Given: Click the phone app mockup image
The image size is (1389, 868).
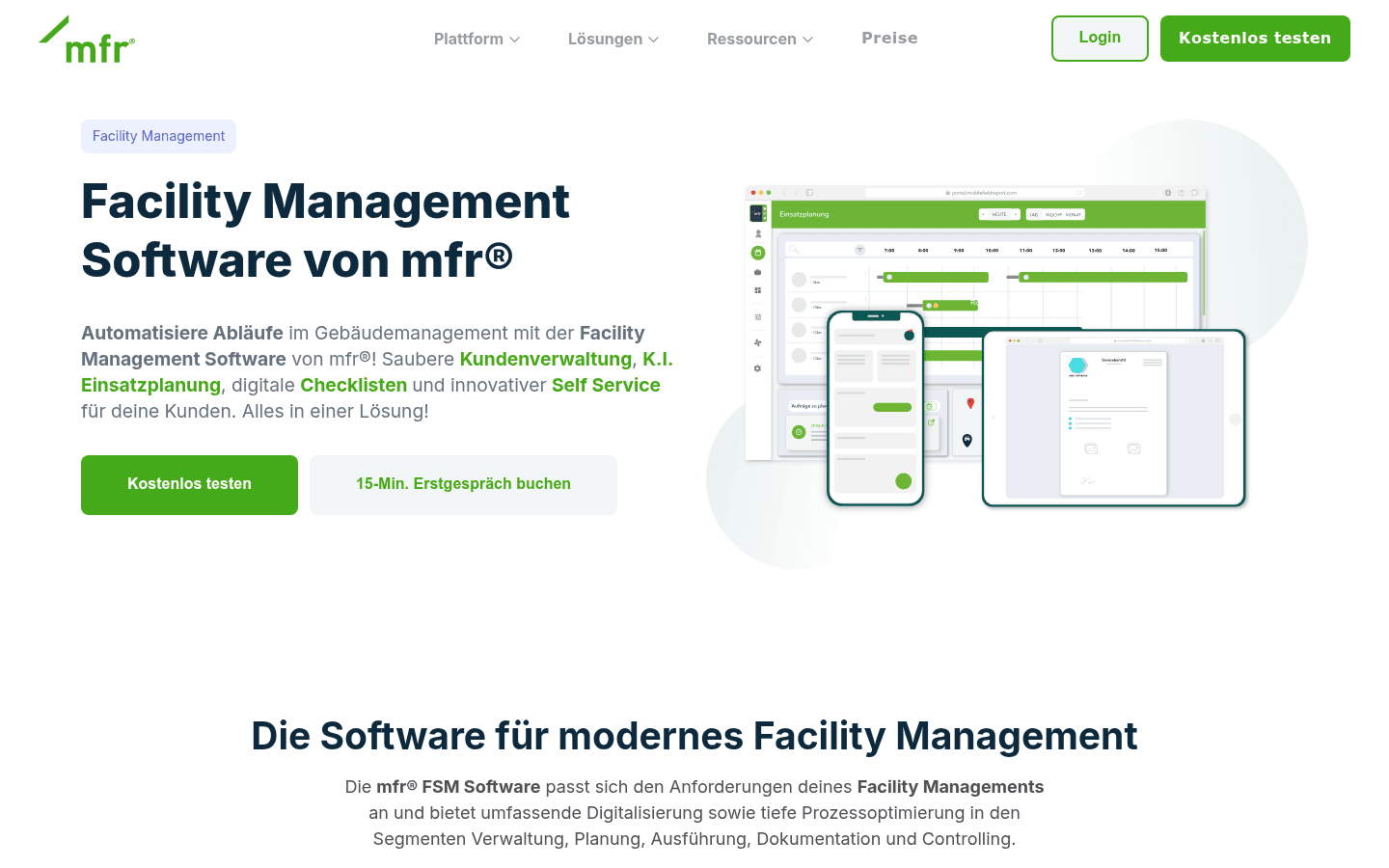Looking at the screenshot, I should coord(876,408).
